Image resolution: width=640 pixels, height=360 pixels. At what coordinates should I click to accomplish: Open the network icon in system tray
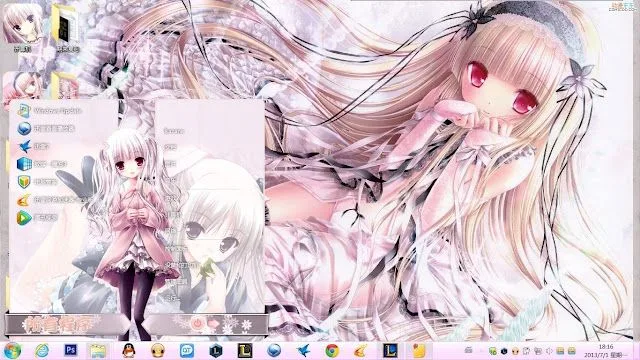point(538,351)
